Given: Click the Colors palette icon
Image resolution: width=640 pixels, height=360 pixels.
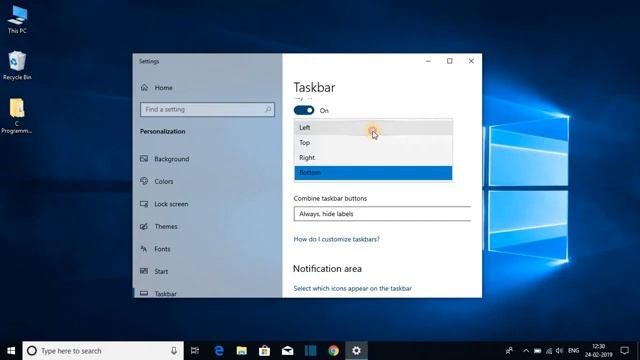Looking at the screenshot, I should tap(144, 181).
